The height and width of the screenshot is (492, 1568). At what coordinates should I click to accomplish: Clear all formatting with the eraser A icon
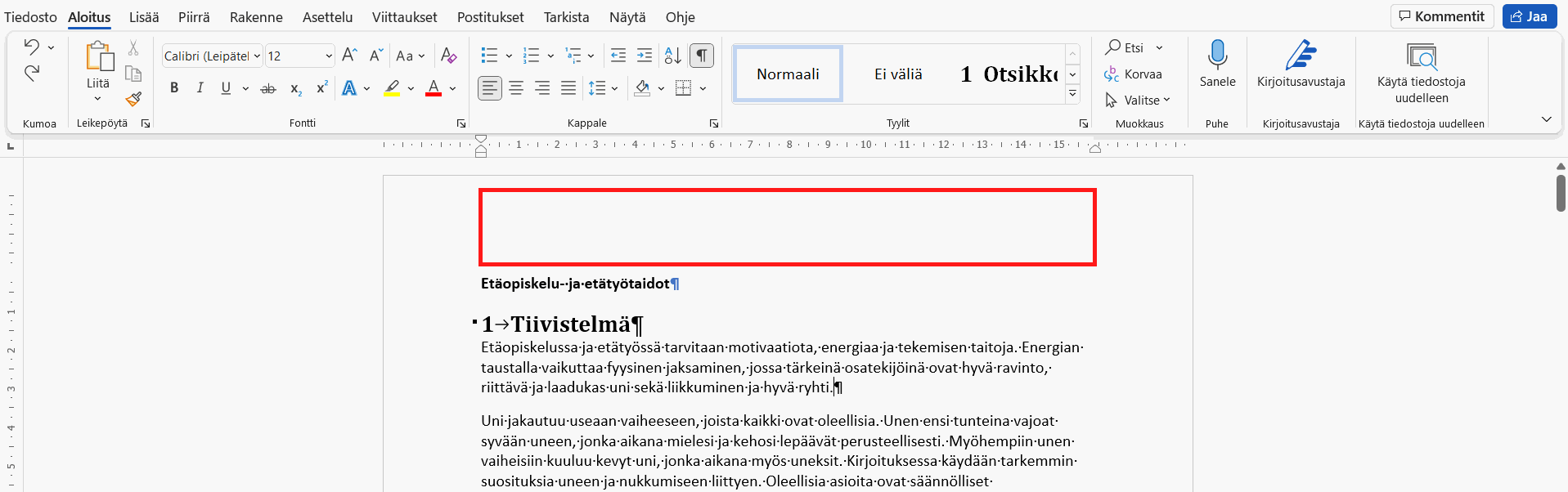tap(448, 56)
